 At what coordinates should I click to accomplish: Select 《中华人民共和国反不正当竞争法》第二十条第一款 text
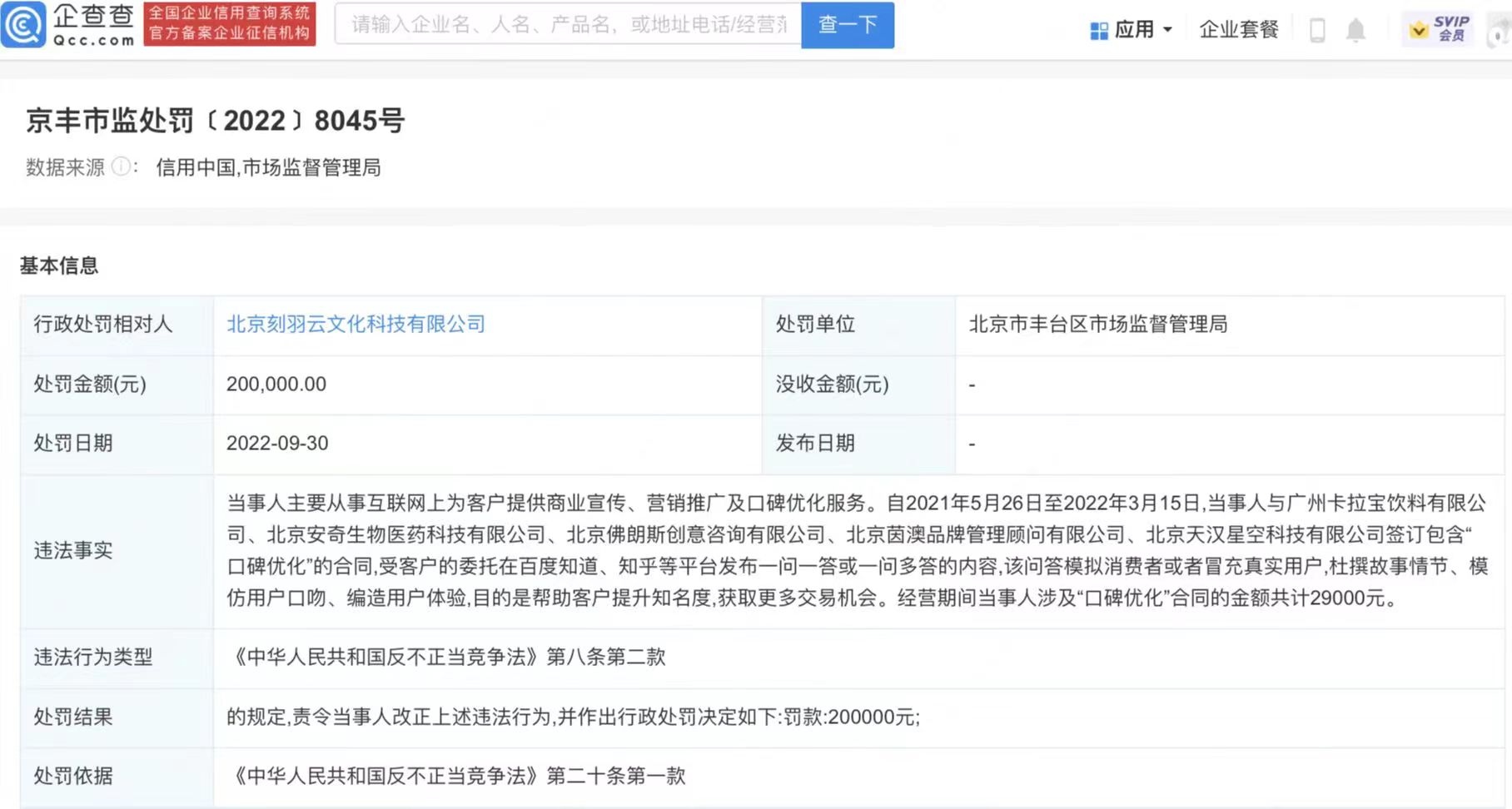point(456,776)
